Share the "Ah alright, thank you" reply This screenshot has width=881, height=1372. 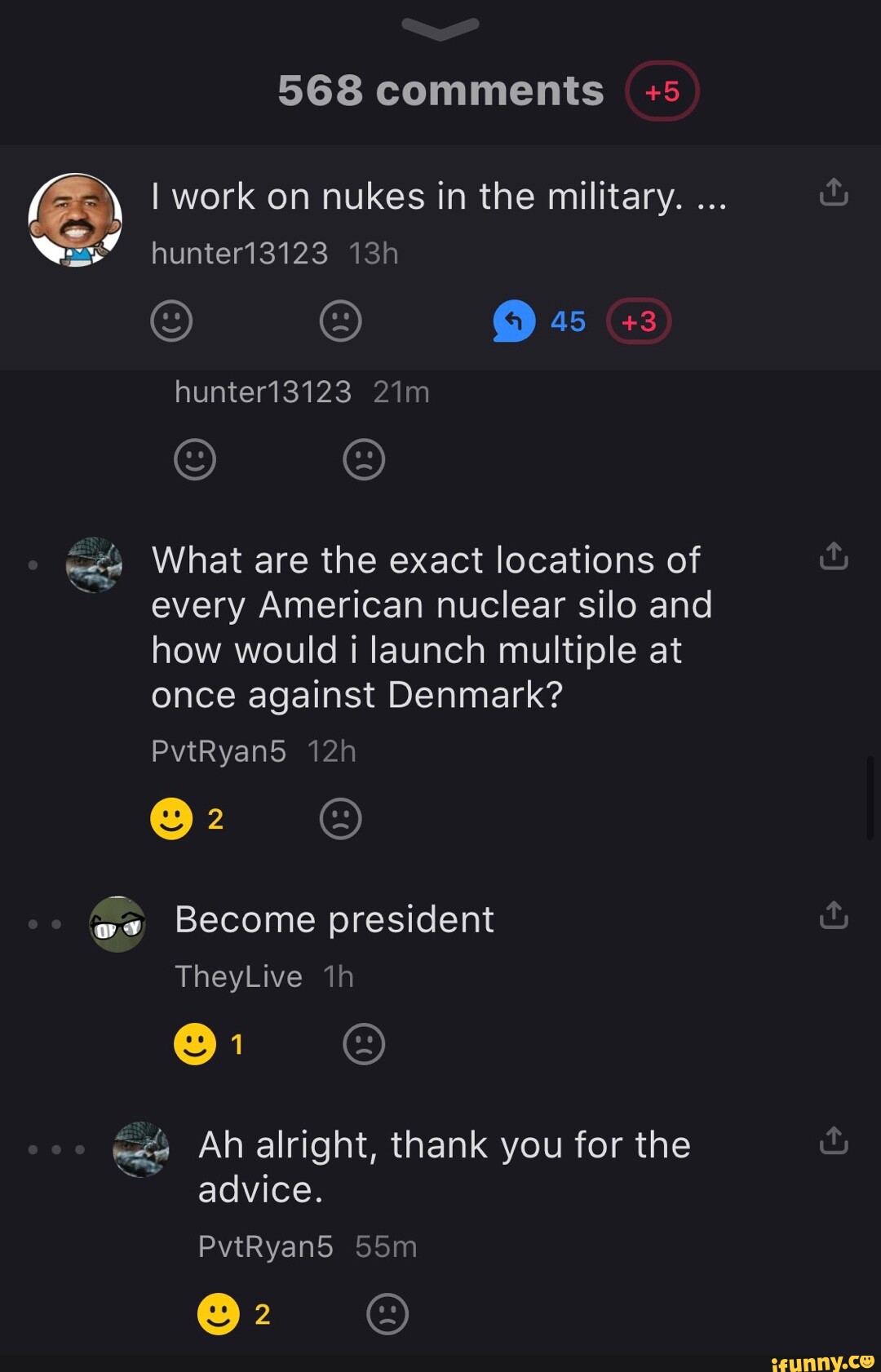[834, 1141]
